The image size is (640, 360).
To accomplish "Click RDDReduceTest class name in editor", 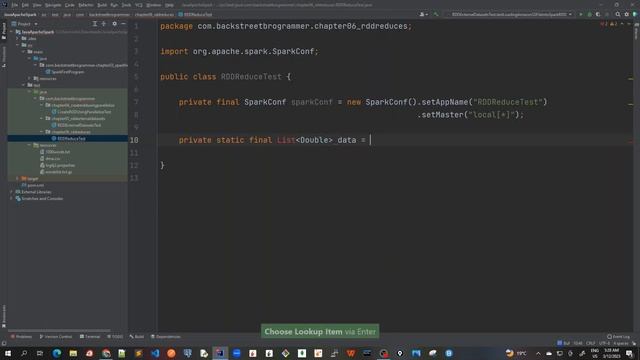I will tap(251, 77).
